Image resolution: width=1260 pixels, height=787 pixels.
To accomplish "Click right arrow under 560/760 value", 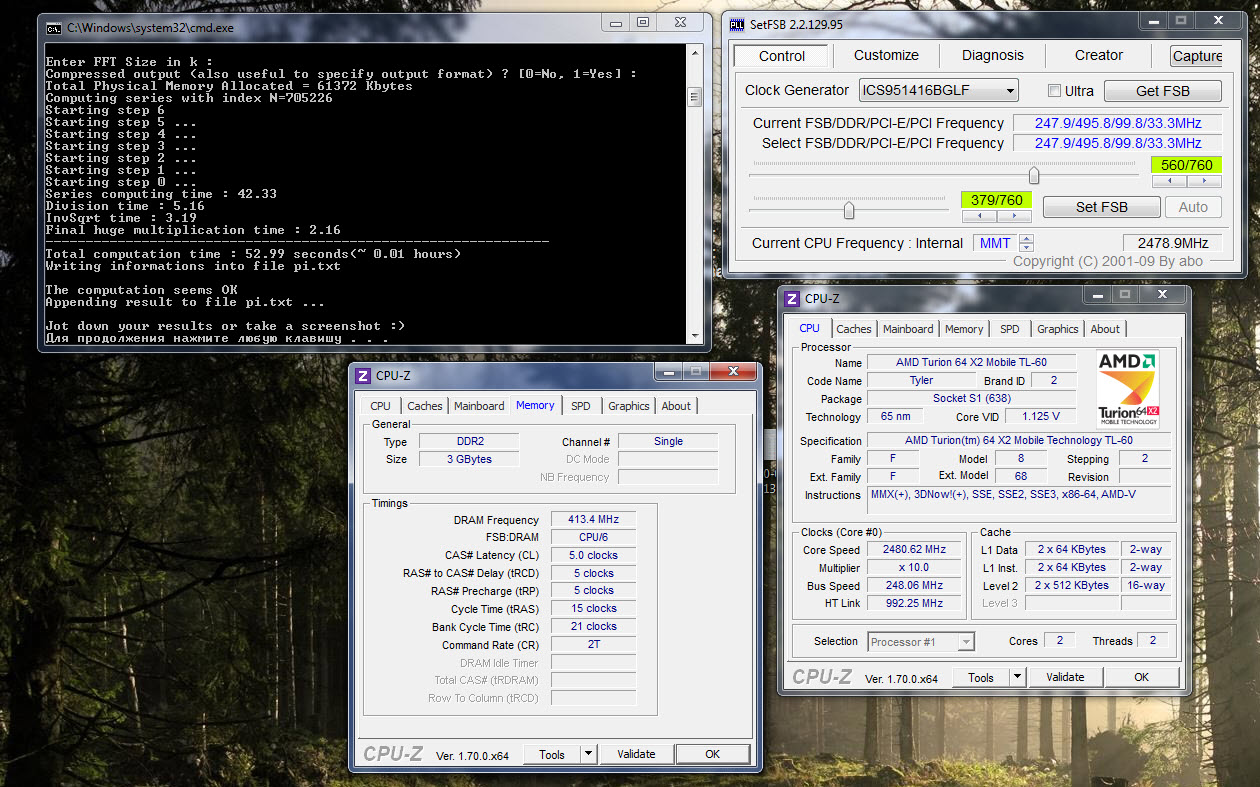I will pos(1204,182).
